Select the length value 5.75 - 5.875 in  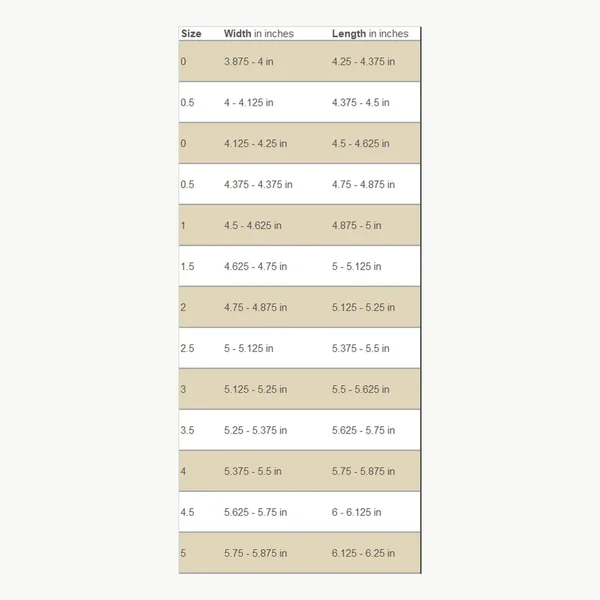[363, 471]
